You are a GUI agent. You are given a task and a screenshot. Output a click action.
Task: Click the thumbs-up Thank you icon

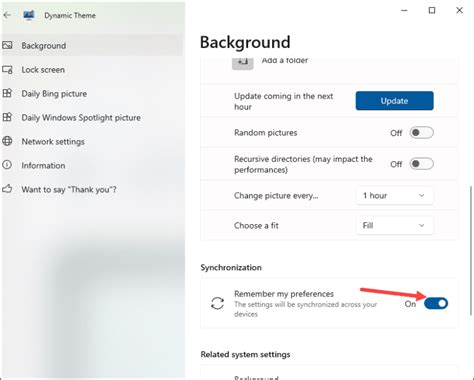[7, 189]
